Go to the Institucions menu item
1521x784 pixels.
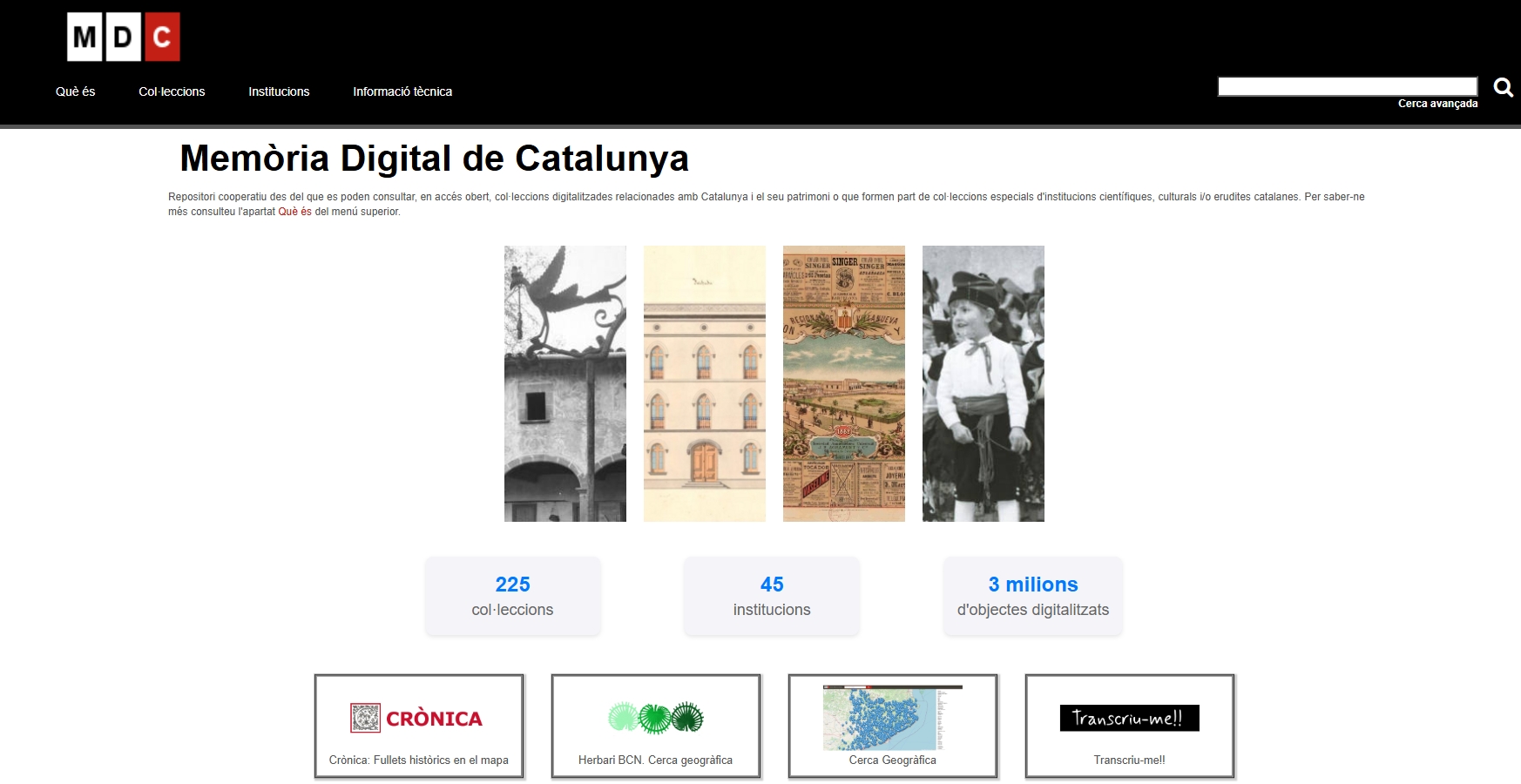coord(279,91)
